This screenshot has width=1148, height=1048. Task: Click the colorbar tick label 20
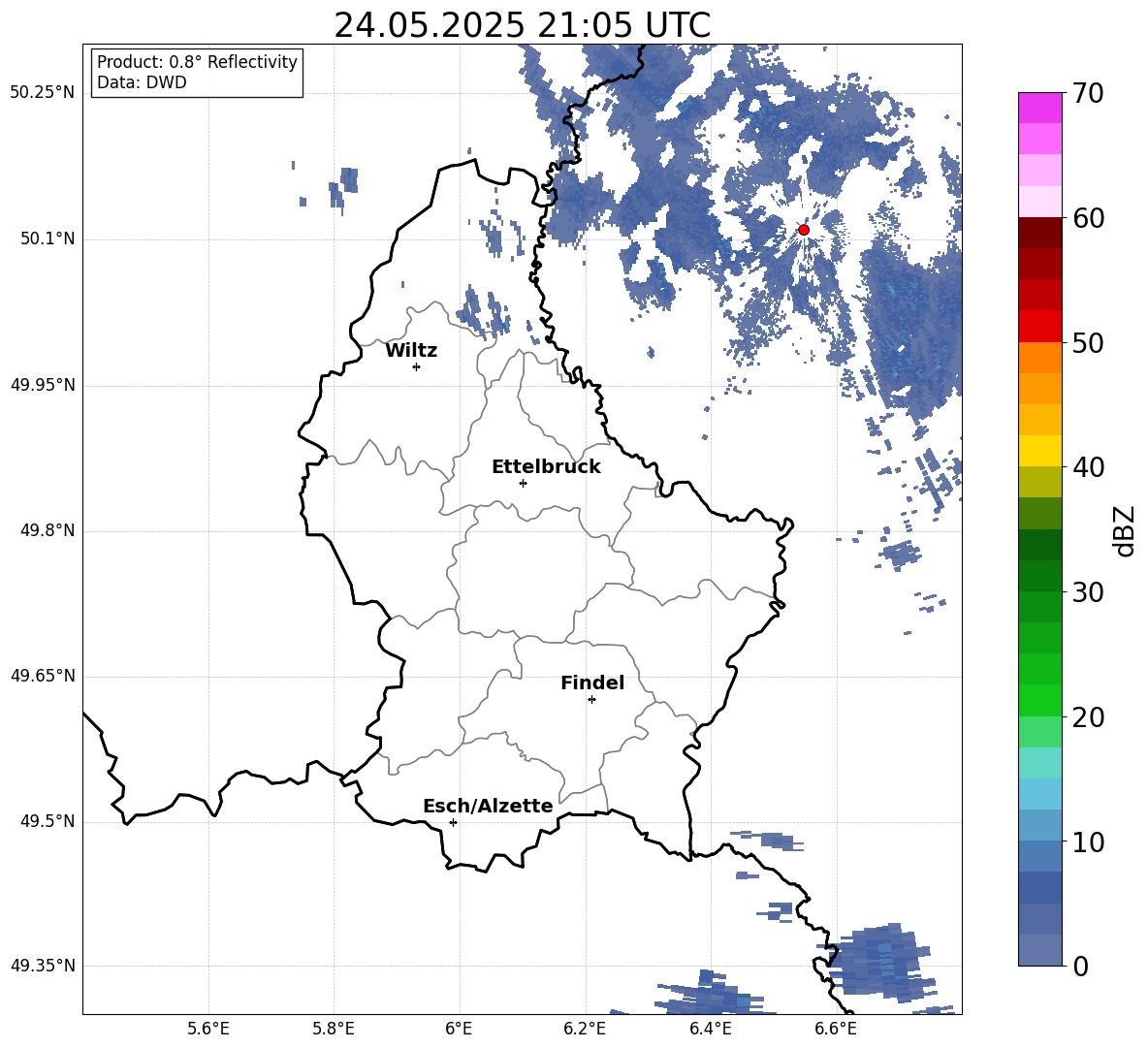pos(1087,717)
